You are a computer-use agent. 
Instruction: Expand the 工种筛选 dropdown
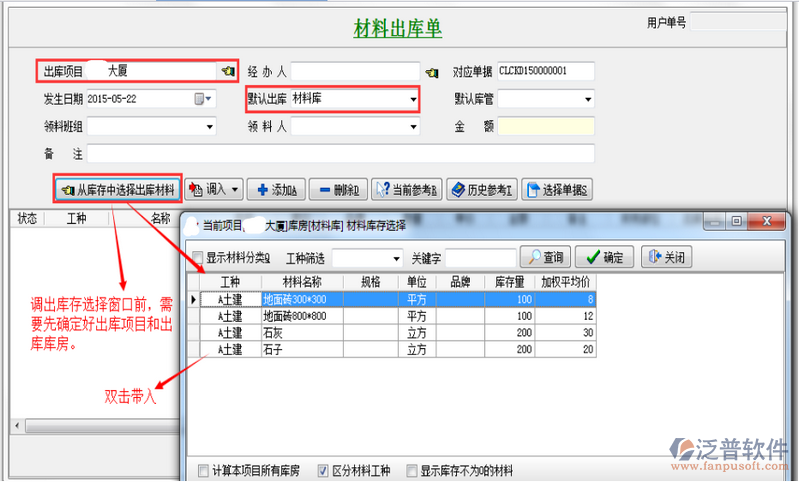[x=396, y=259]
